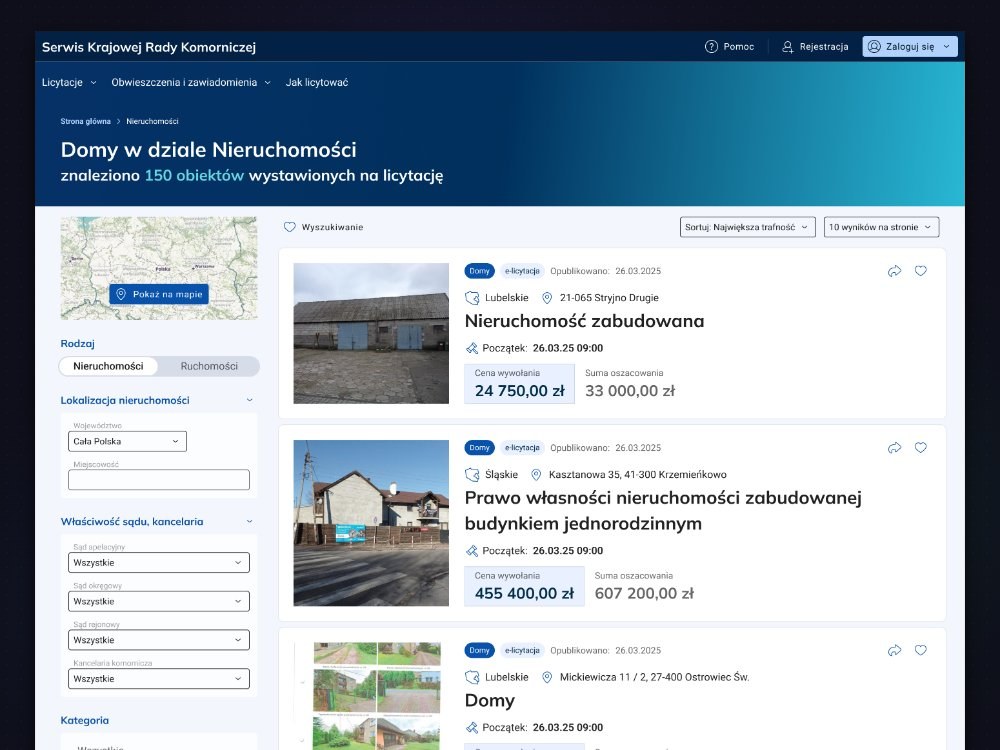The image size is (1000, 750).
Task: Open the Nieruchomość zabudowana listing title
Action: [x=584, y=321]
